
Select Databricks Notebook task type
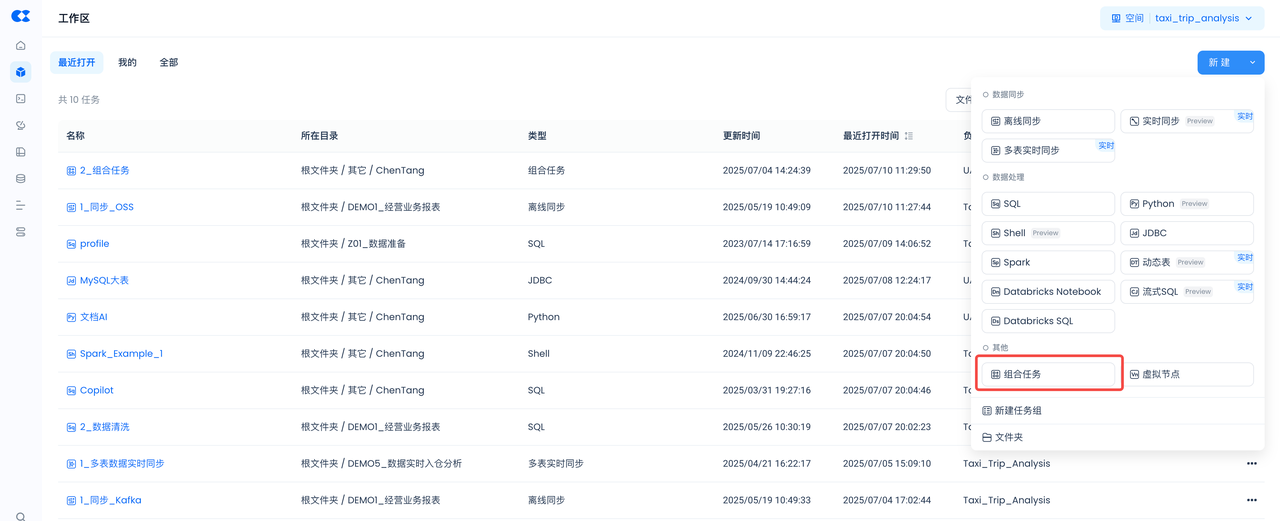pyautogui.click(x=1047, y=292)
